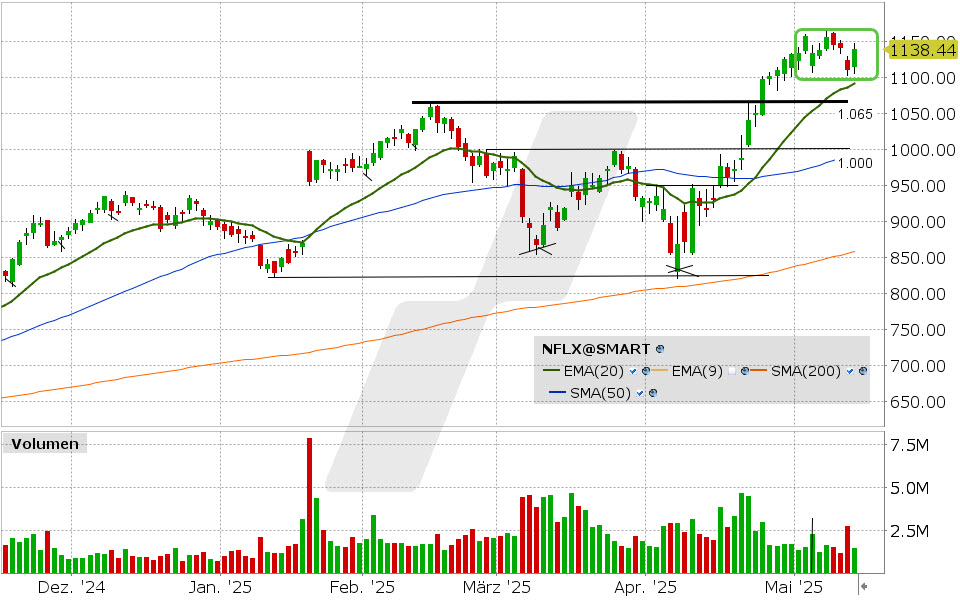The height and width of the screenshot is (600, 960).
Task: Open the settings icon next to EMA(9)
Action: [x=744, y=371]
